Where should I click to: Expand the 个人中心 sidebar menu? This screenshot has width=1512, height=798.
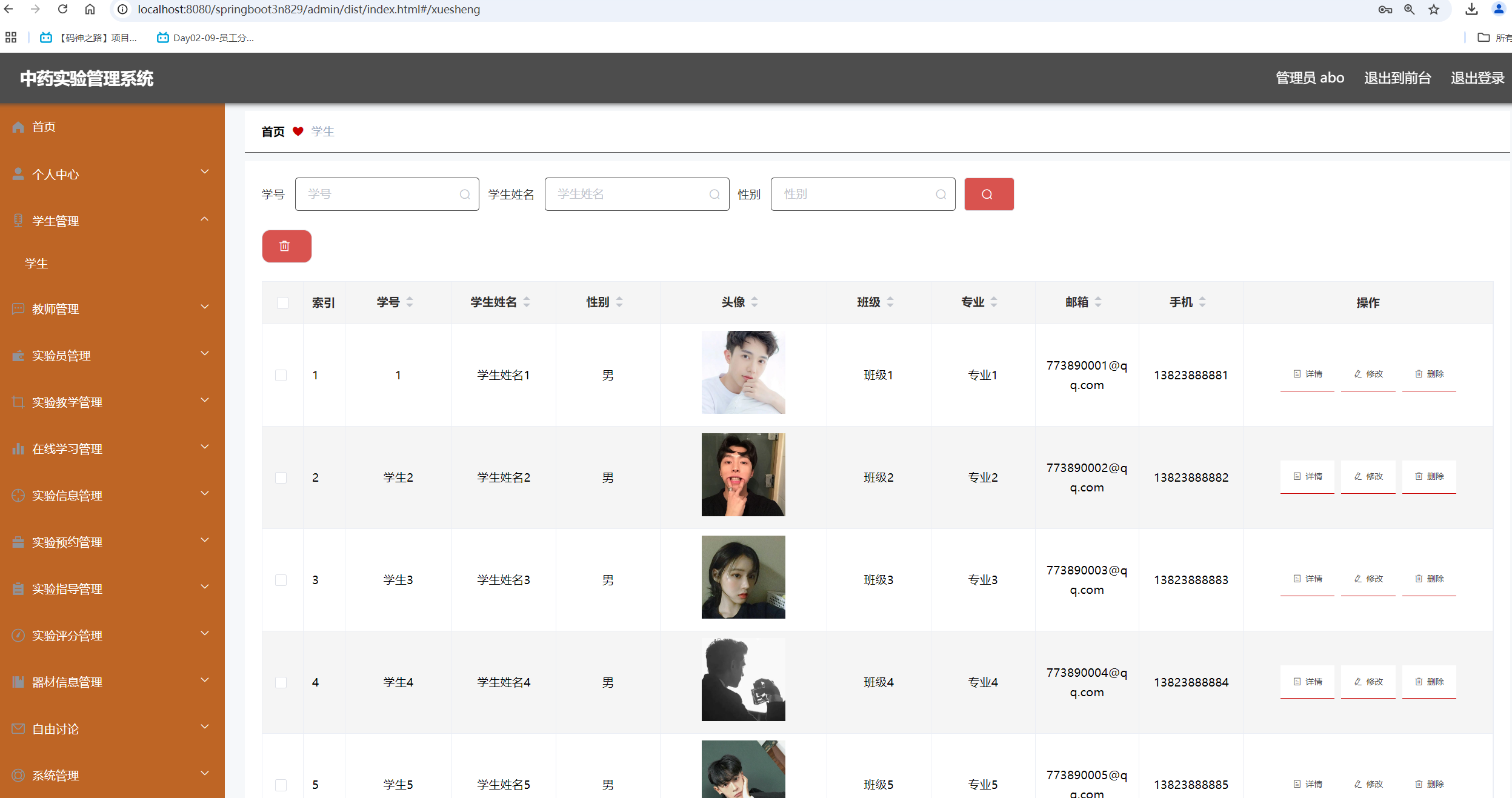click(x=112, y=175)
